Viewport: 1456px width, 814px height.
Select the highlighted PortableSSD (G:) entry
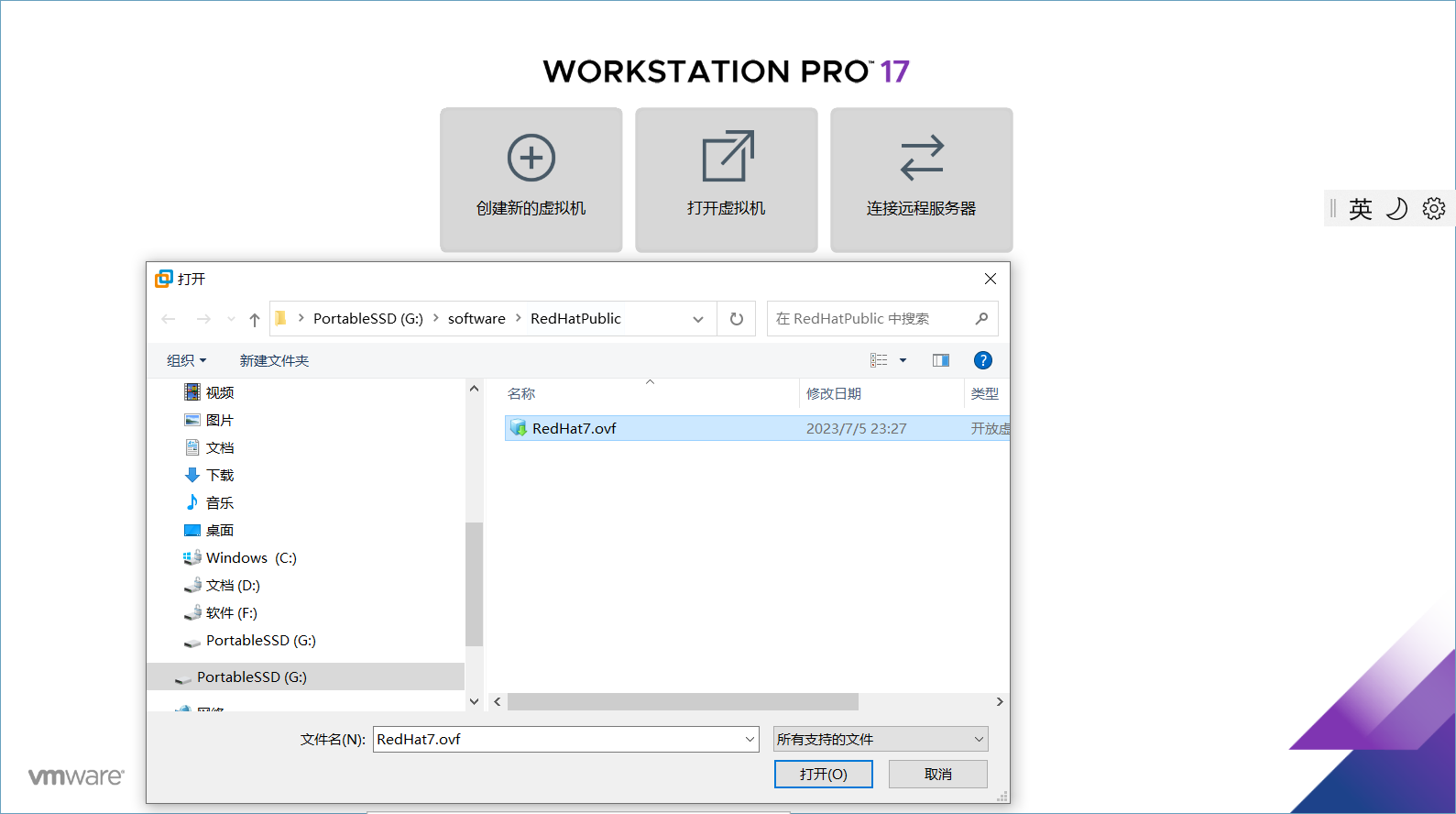click(306, 676)
